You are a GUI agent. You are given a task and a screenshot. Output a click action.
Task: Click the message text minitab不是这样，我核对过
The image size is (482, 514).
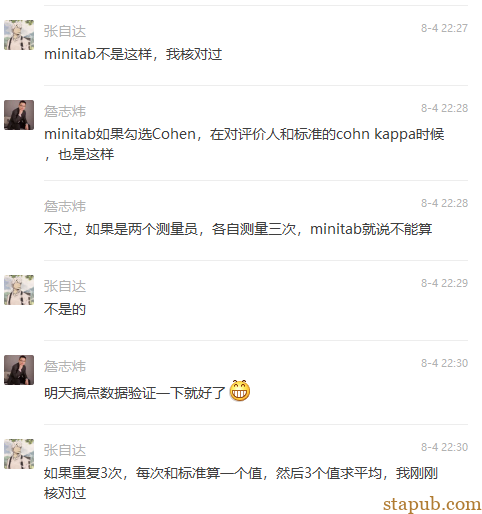pos(133,54)
